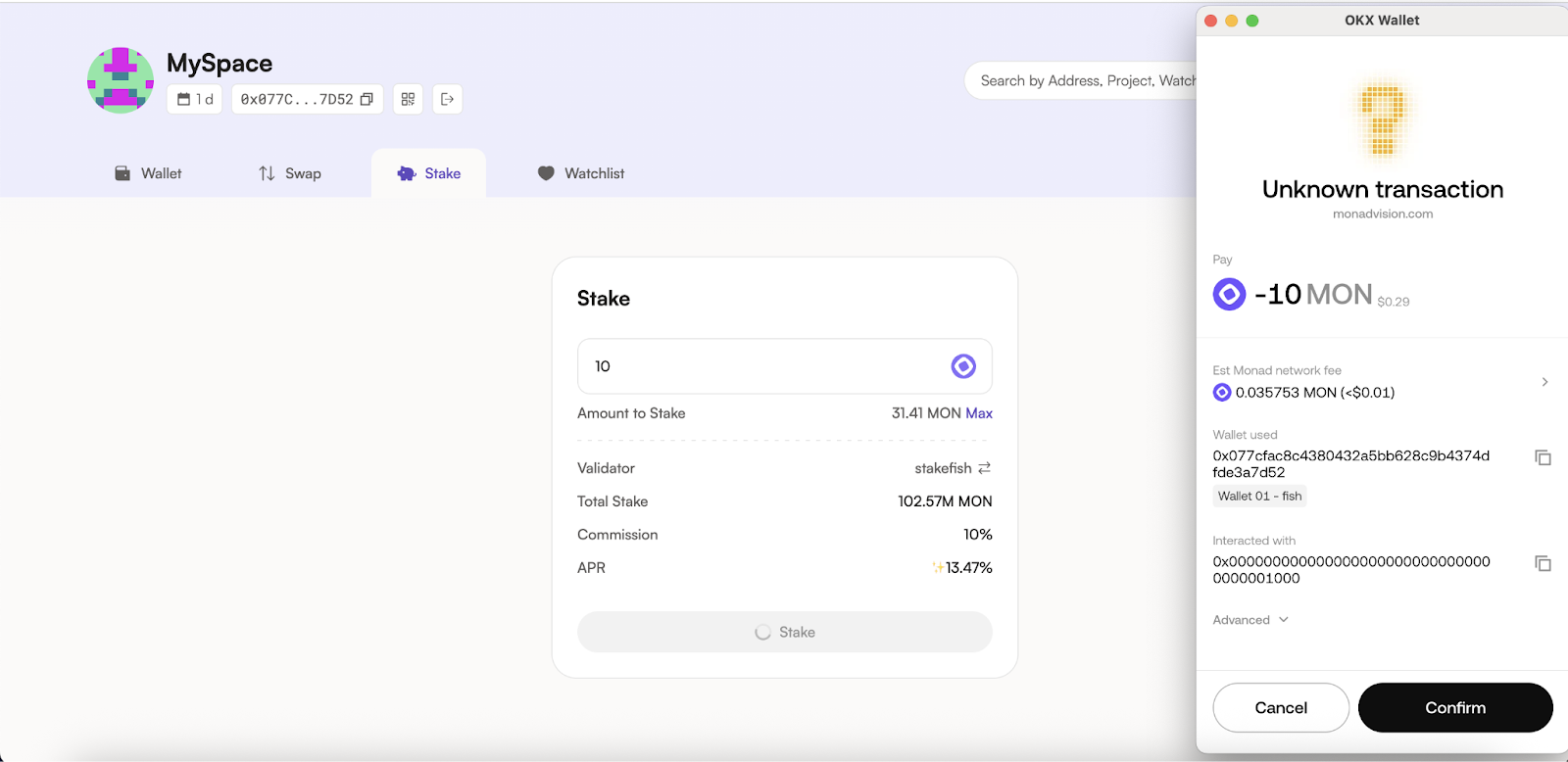Focus the address search field
Image resolution: width=1568 pixels, height=762 pixels.
click(x=1081, y=80)
